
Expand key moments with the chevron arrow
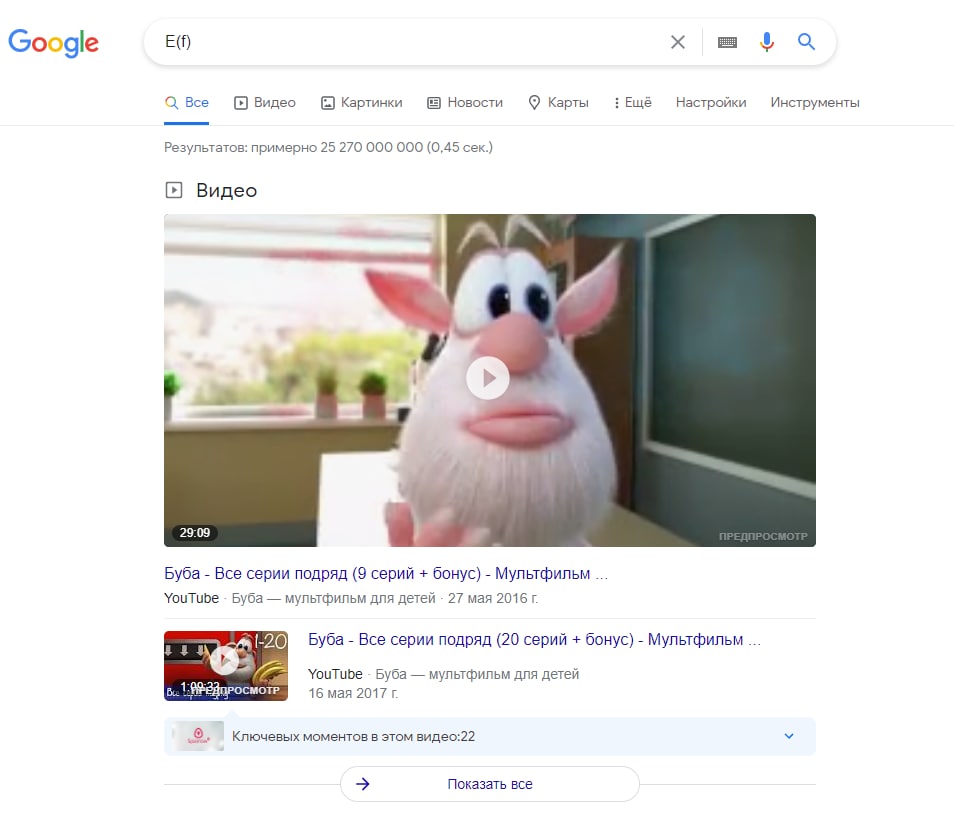click(x=789, y=736)
